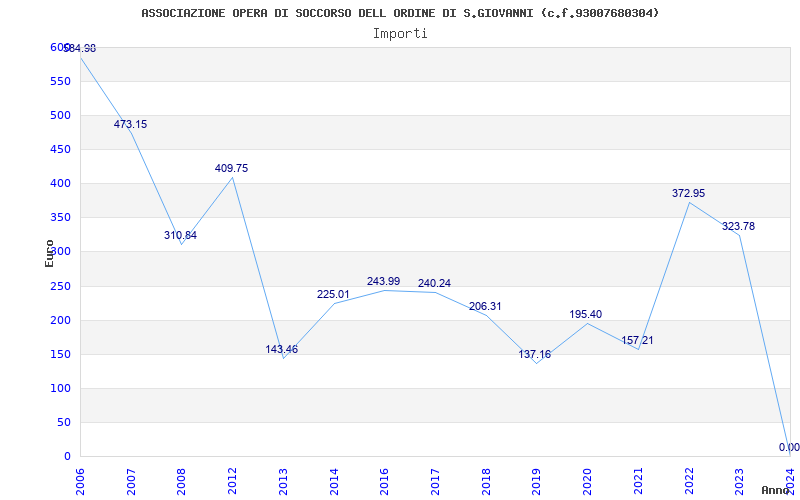Click the x-axis year 2007
The height and width of the screenshot is (500, 800).
coord(131,482)
